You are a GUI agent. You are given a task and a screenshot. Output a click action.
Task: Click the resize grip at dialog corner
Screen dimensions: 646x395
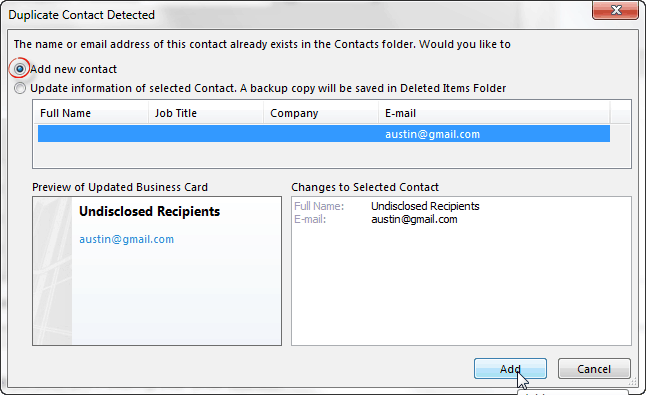[x=630, y=382]
